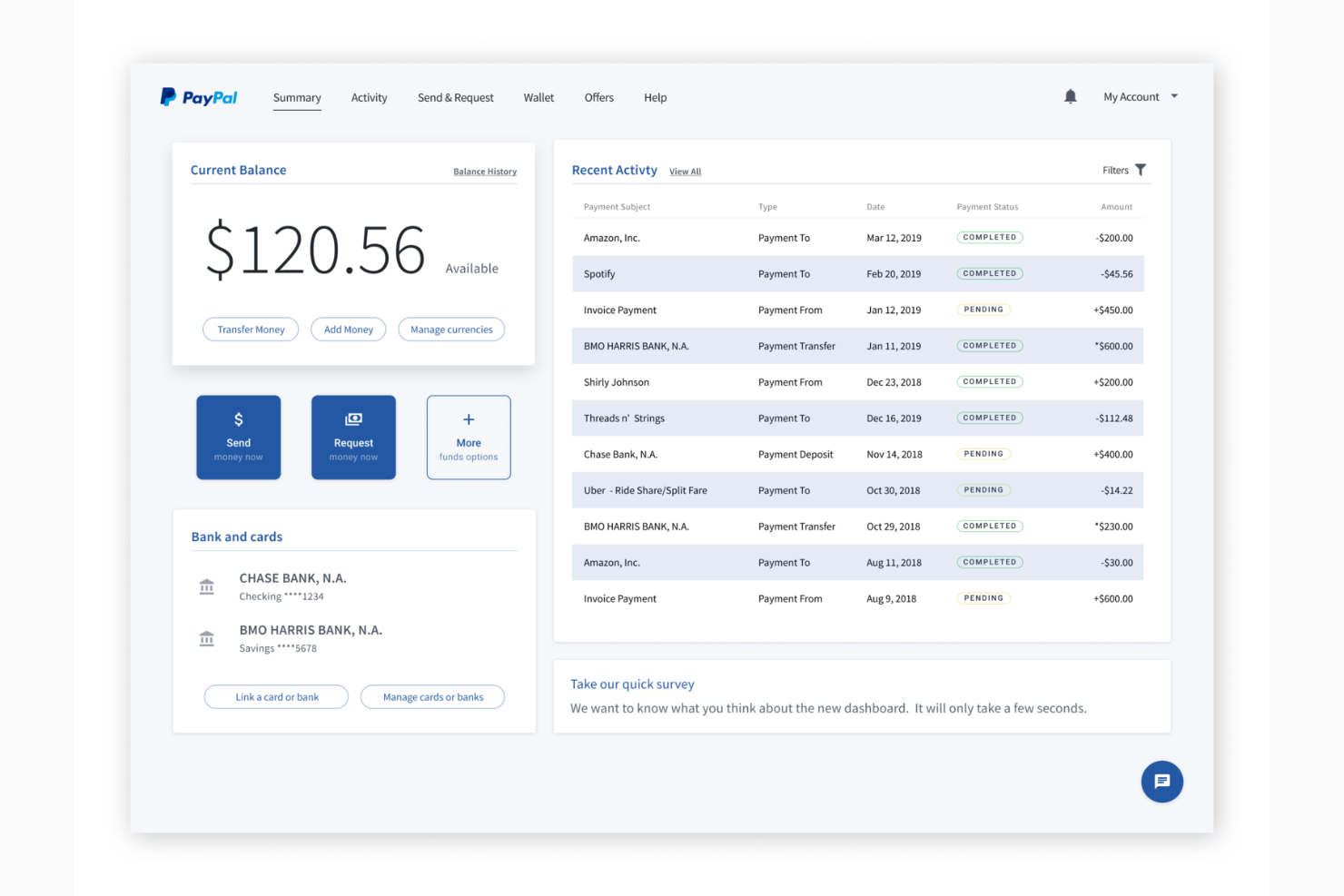Click the Date column header
This screenshot has height=896, width=1344.
875,207
